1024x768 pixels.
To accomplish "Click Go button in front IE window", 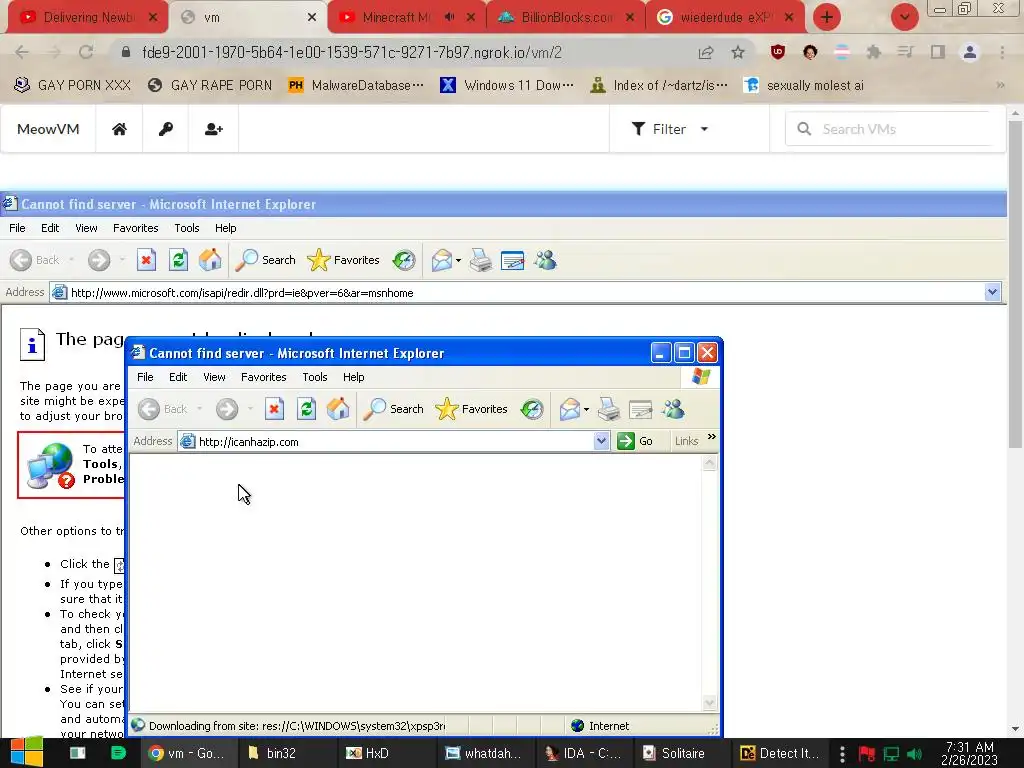I will (x=635, y=441).
